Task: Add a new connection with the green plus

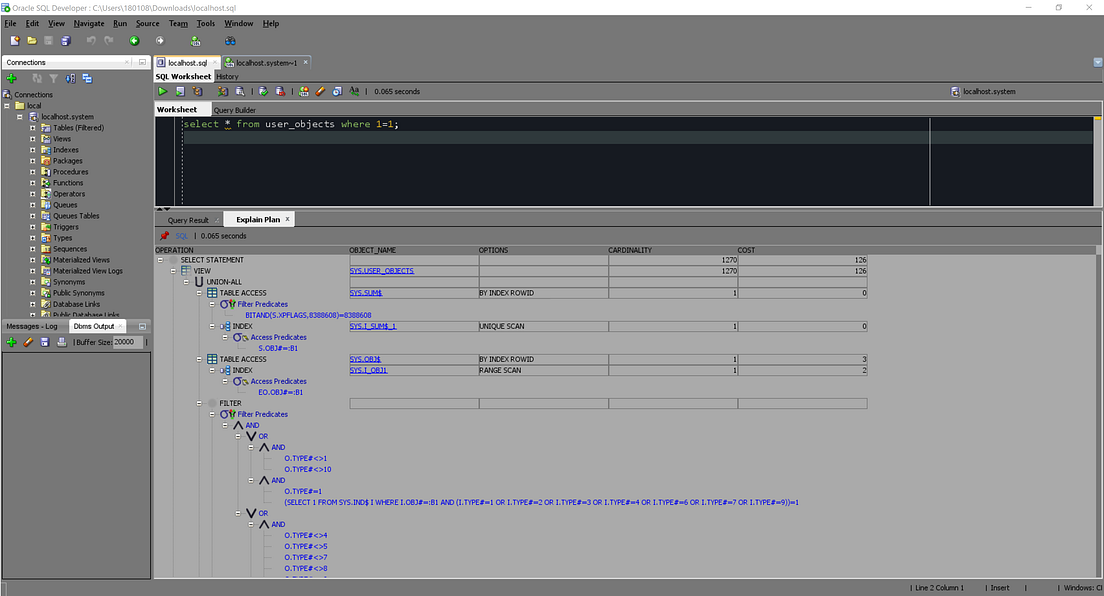Action: coord(11,77)
